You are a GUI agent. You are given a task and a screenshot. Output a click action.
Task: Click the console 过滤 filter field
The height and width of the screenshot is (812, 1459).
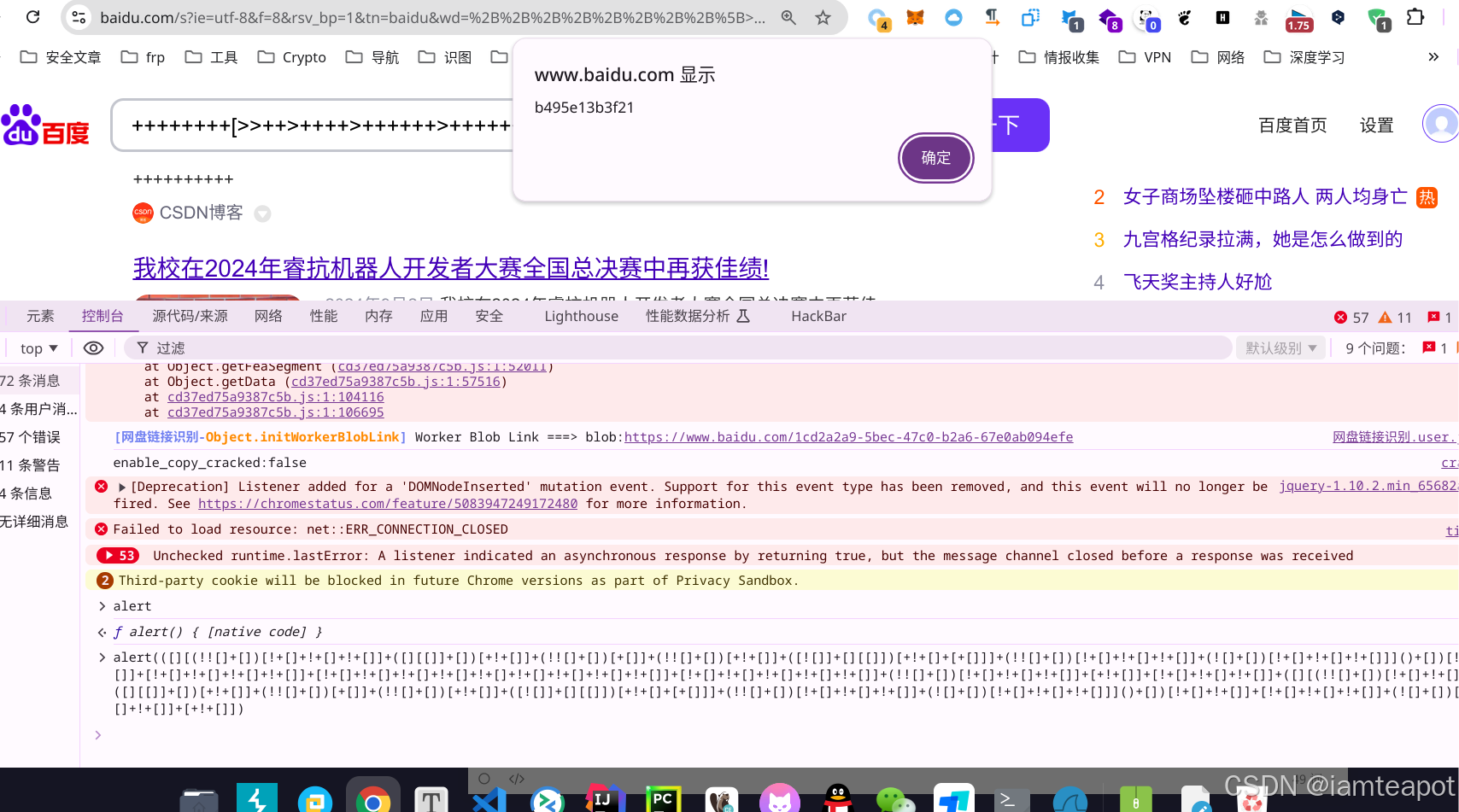(677, 348)
